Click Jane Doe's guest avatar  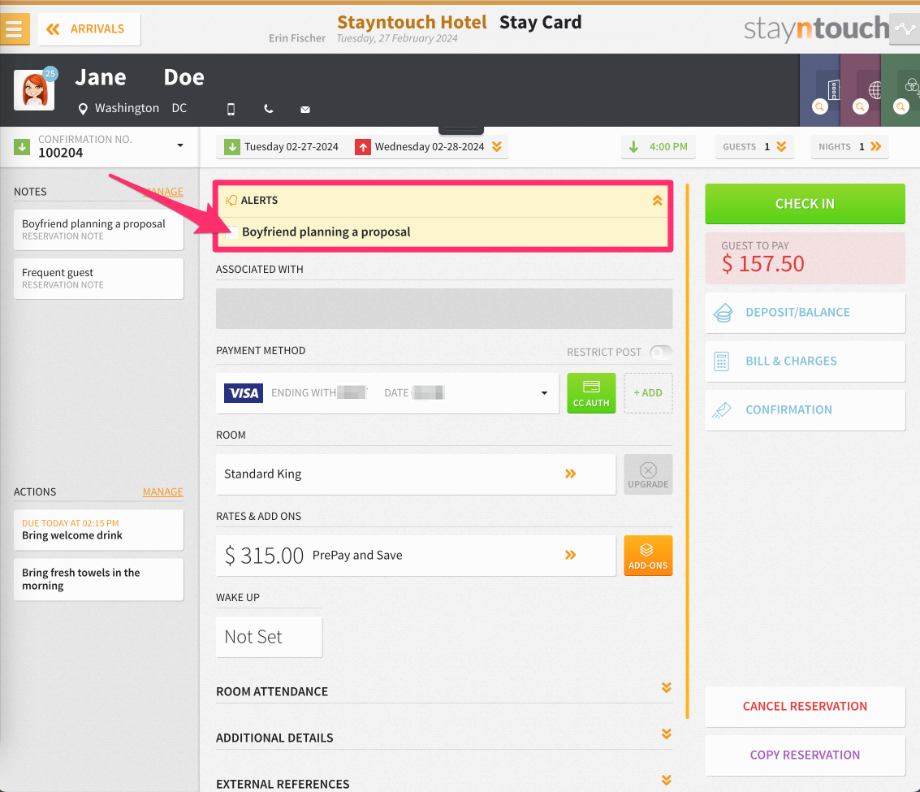click(x=35, y=90)
